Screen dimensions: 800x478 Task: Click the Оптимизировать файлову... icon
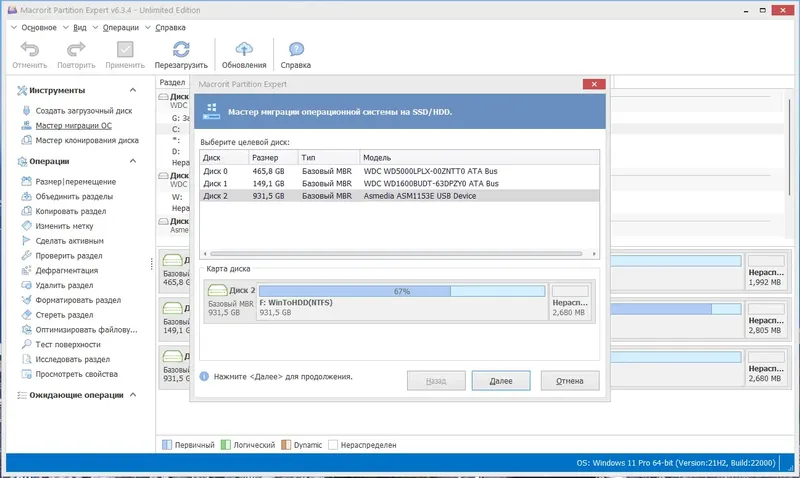(26, 330)
